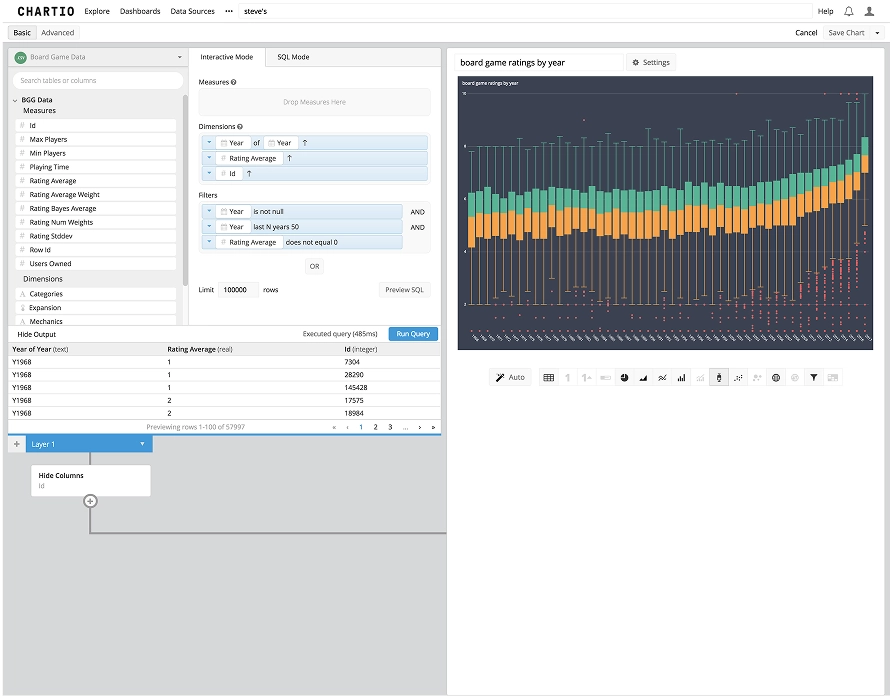Add a pipeline step with plus circle
Screen dimensions: 893x698
(90, 501)
